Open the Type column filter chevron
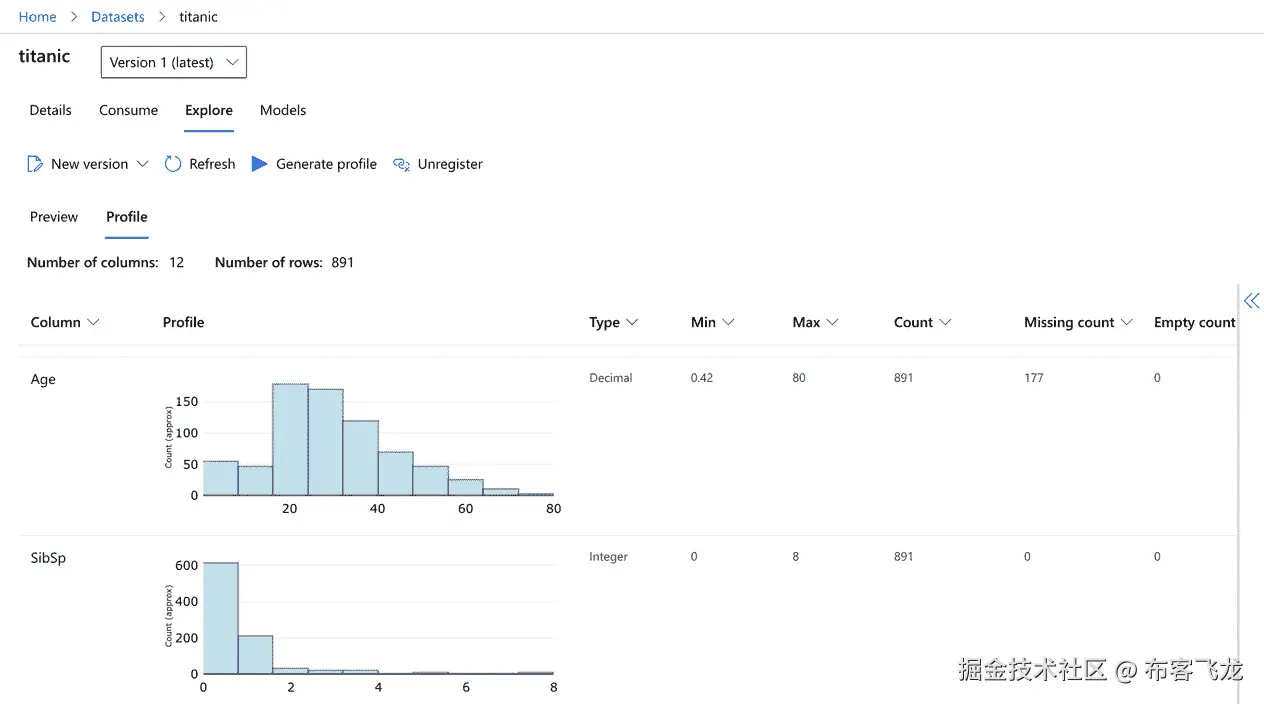This screenshot has width=1264, height=704. pyautogui.click(x=632, y=322)
